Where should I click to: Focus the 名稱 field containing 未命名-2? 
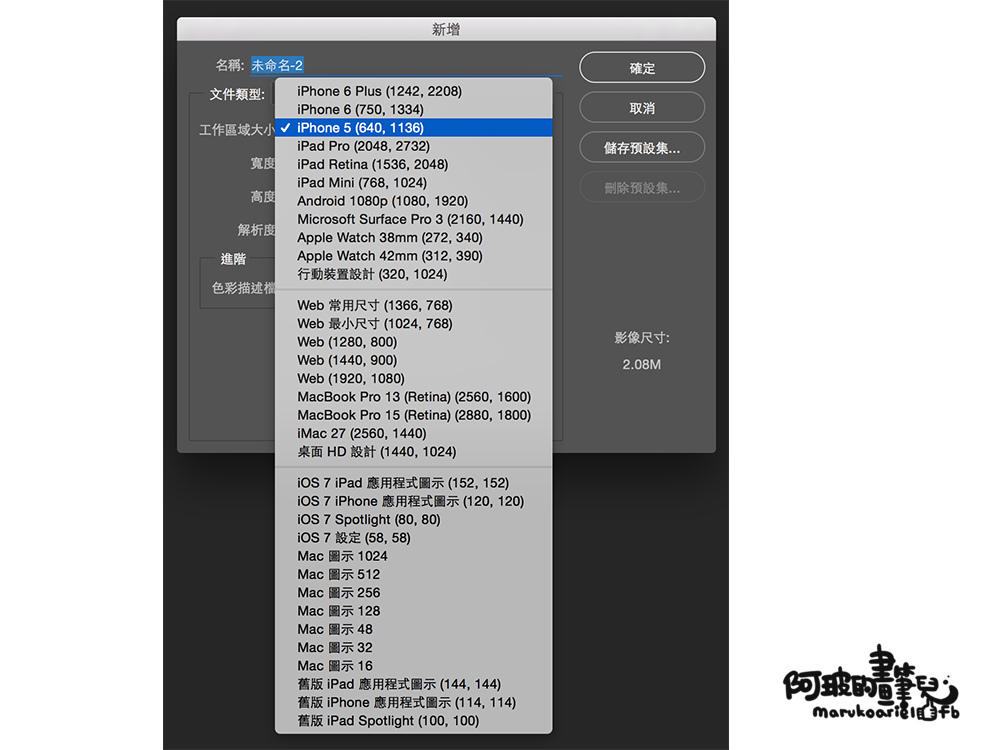[406, 65]
